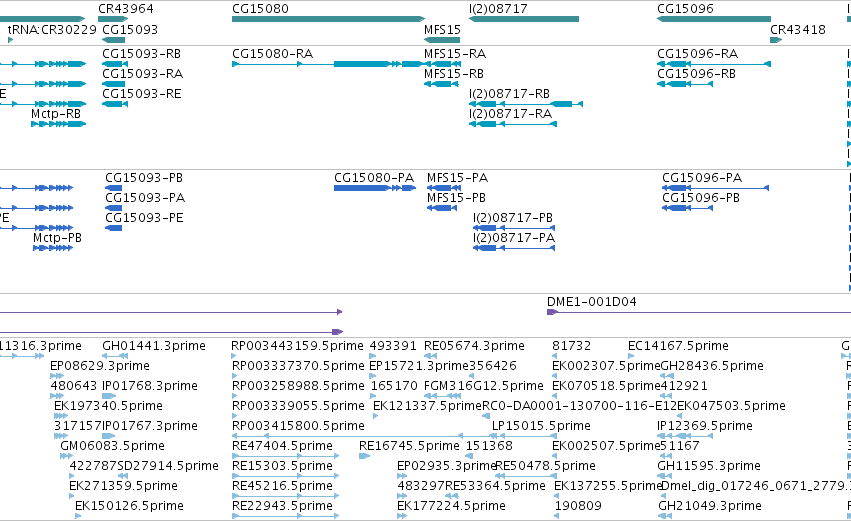Screen dimensions: 851x521
Task: Select the EK197340.5prime EST label
Action: [108, 406]
